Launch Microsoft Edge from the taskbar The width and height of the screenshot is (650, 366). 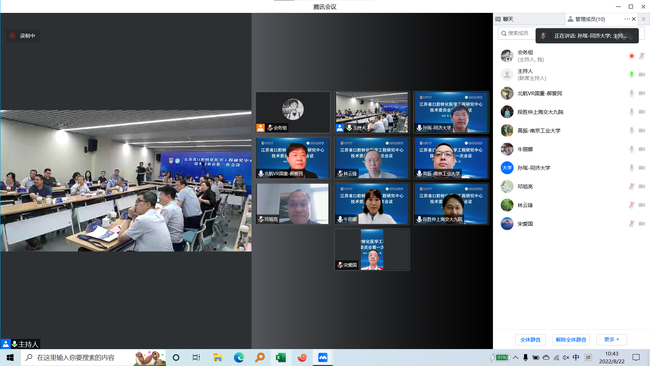point(239,357)
